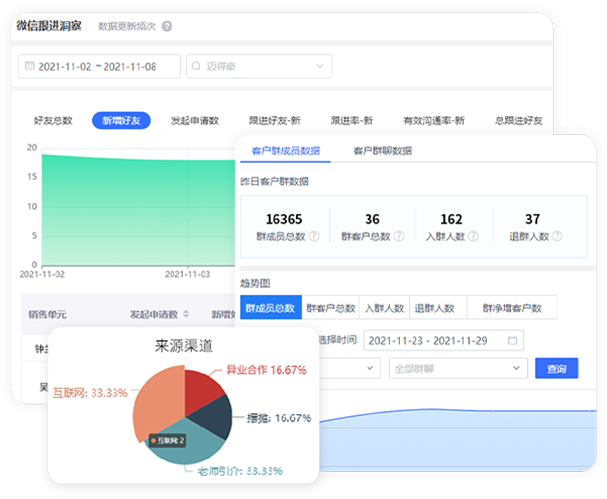
Task: Switch to the 跟进好友-新 tab
Action: [x=274, y=121]
